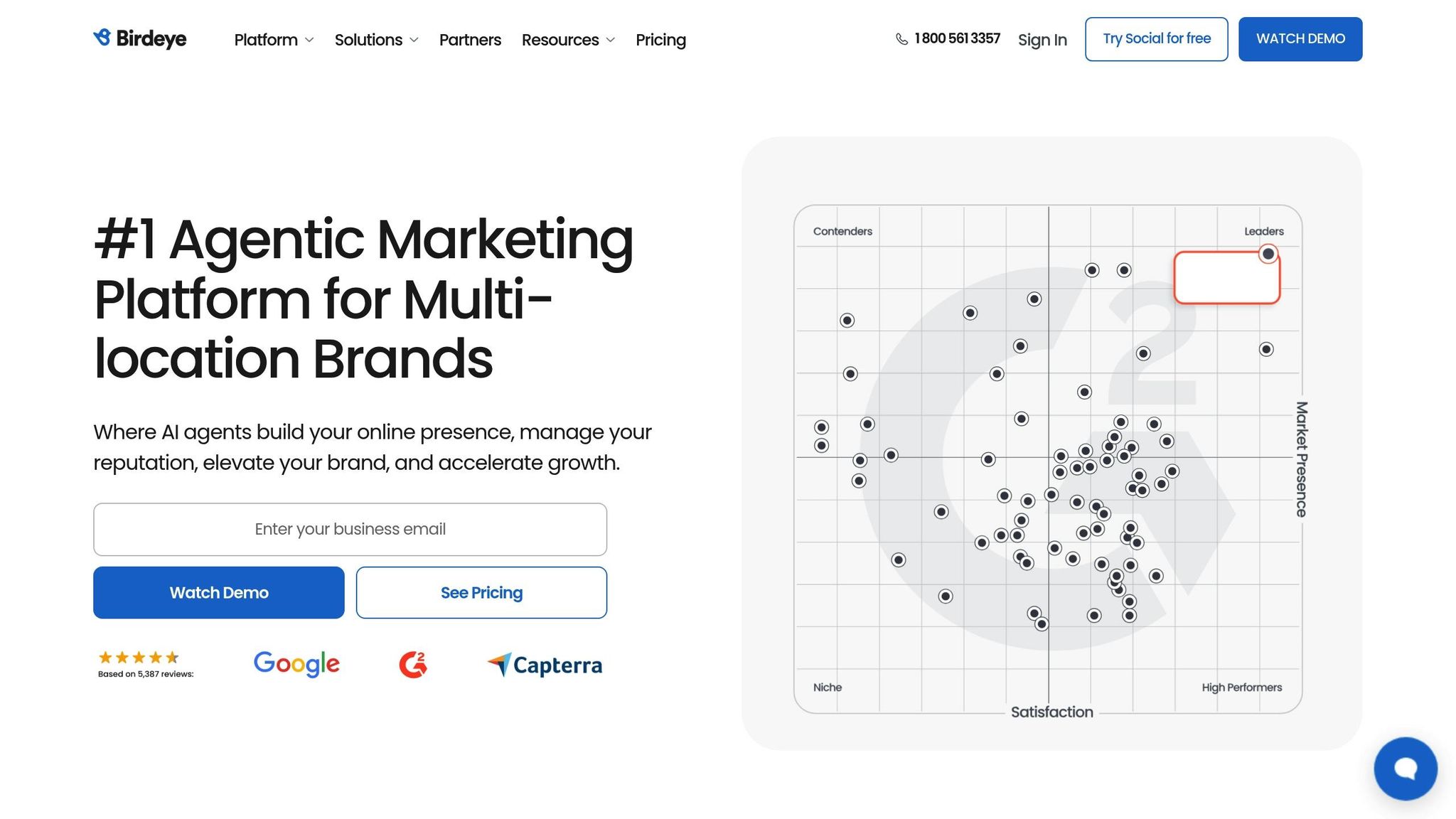The width and height of the screenshot is (1456, 819).
Task: Expand the Solutions dropdown menu
Action: pos(376,40)
